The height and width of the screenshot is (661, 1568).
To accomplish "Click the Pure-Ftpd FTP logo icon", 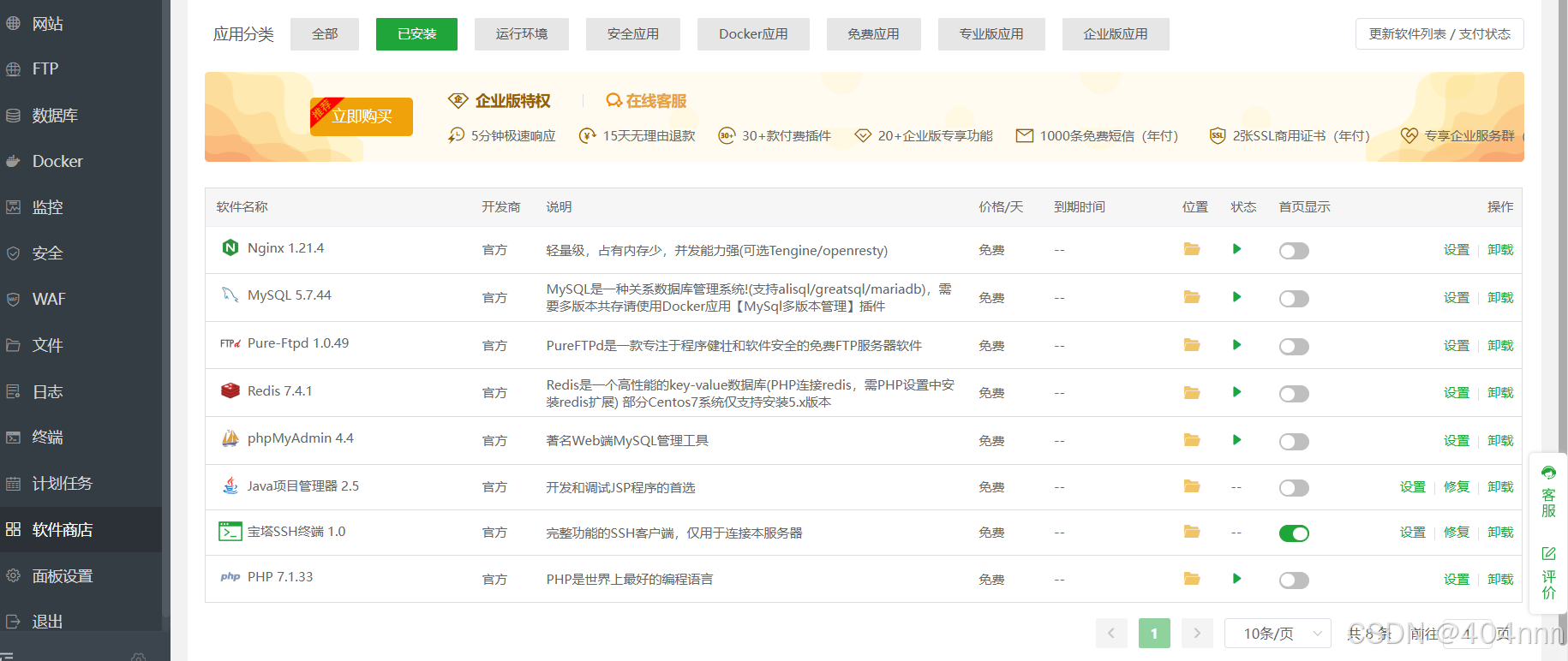I will click(x=230, y=343).
